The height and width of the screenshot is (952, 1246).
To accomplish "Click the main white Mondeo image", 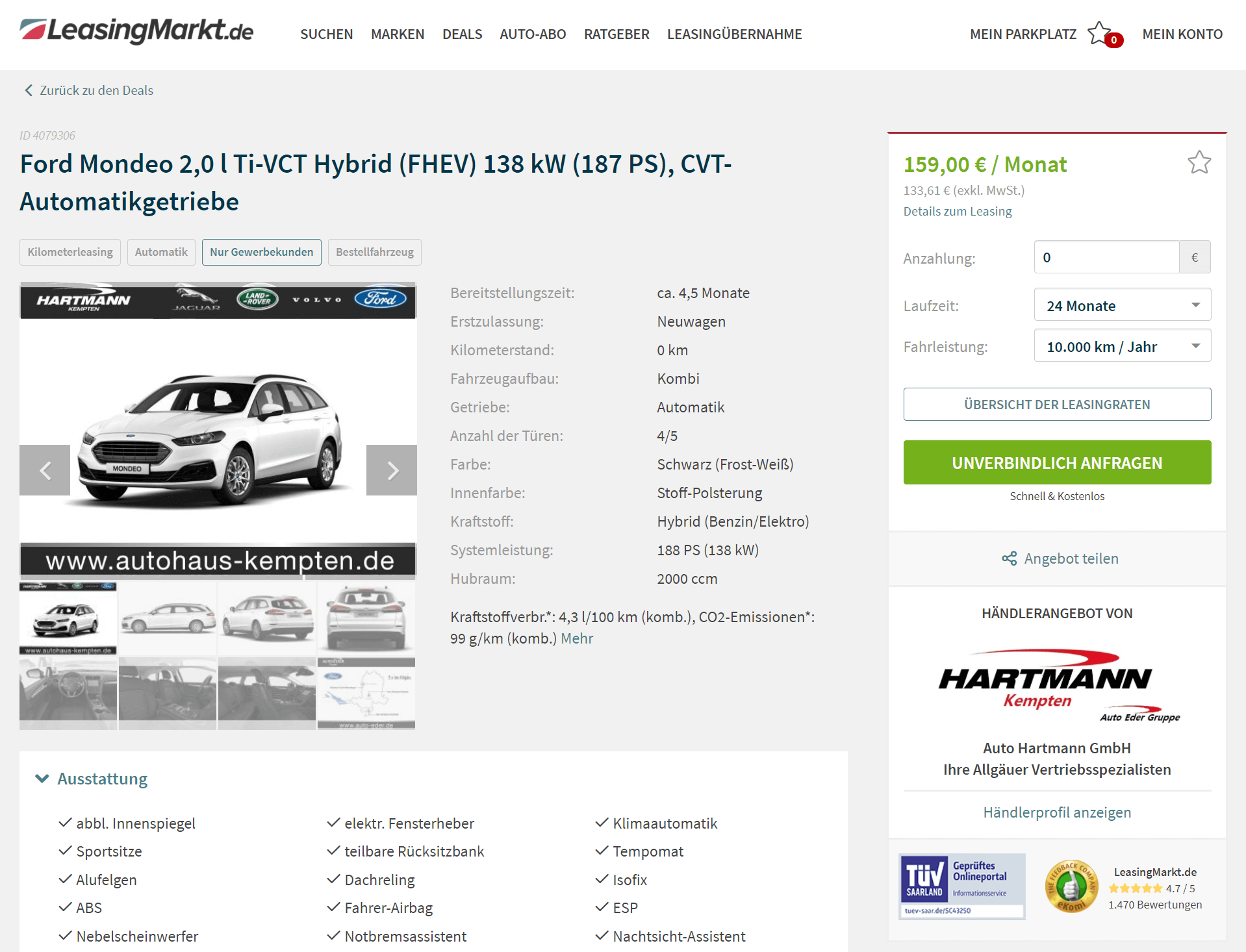I will pos(218,431).
